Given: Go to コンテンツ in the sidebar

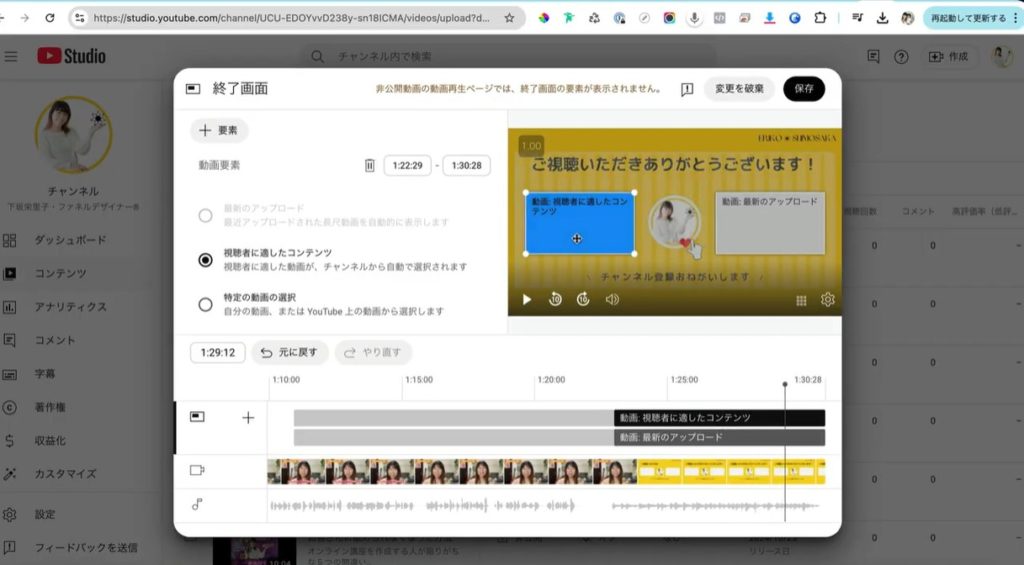Looking at the screenshot, I should 60,273.
